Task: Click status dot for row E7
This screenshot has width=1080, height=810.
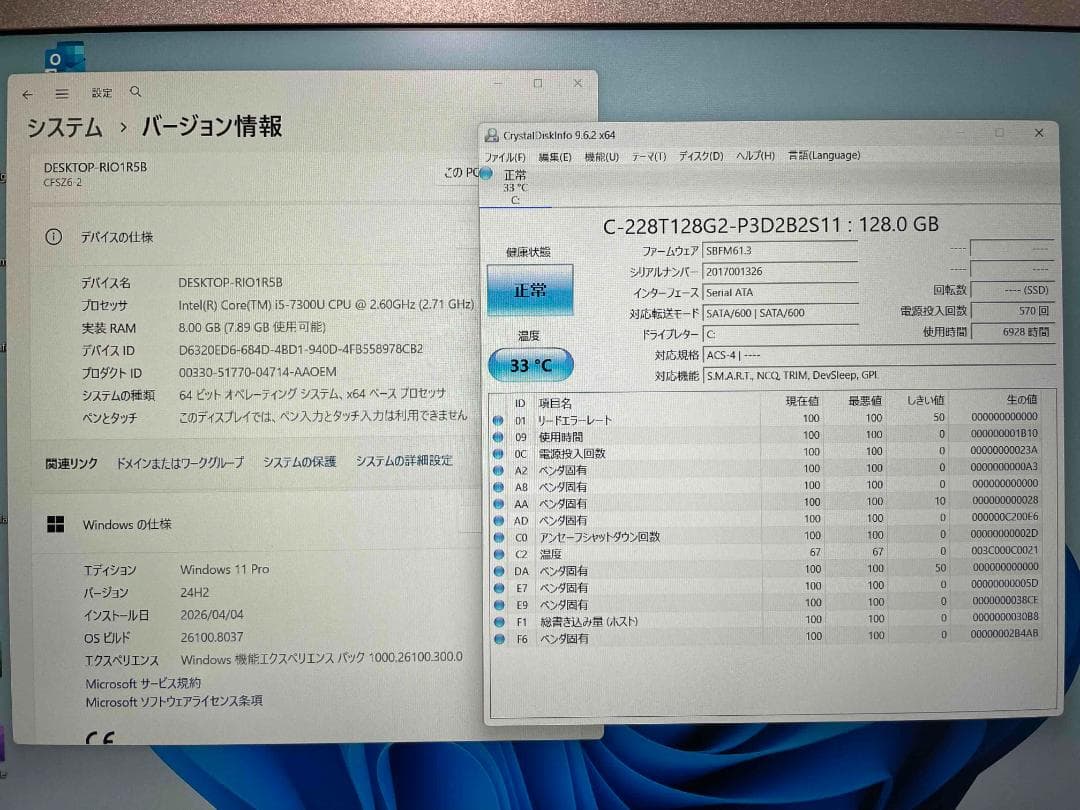Action: coord(499,588)
